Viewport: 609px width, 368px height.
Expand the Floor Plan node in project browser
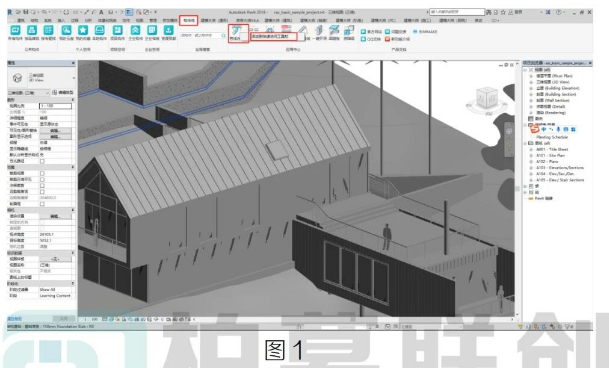coord(531,76)
